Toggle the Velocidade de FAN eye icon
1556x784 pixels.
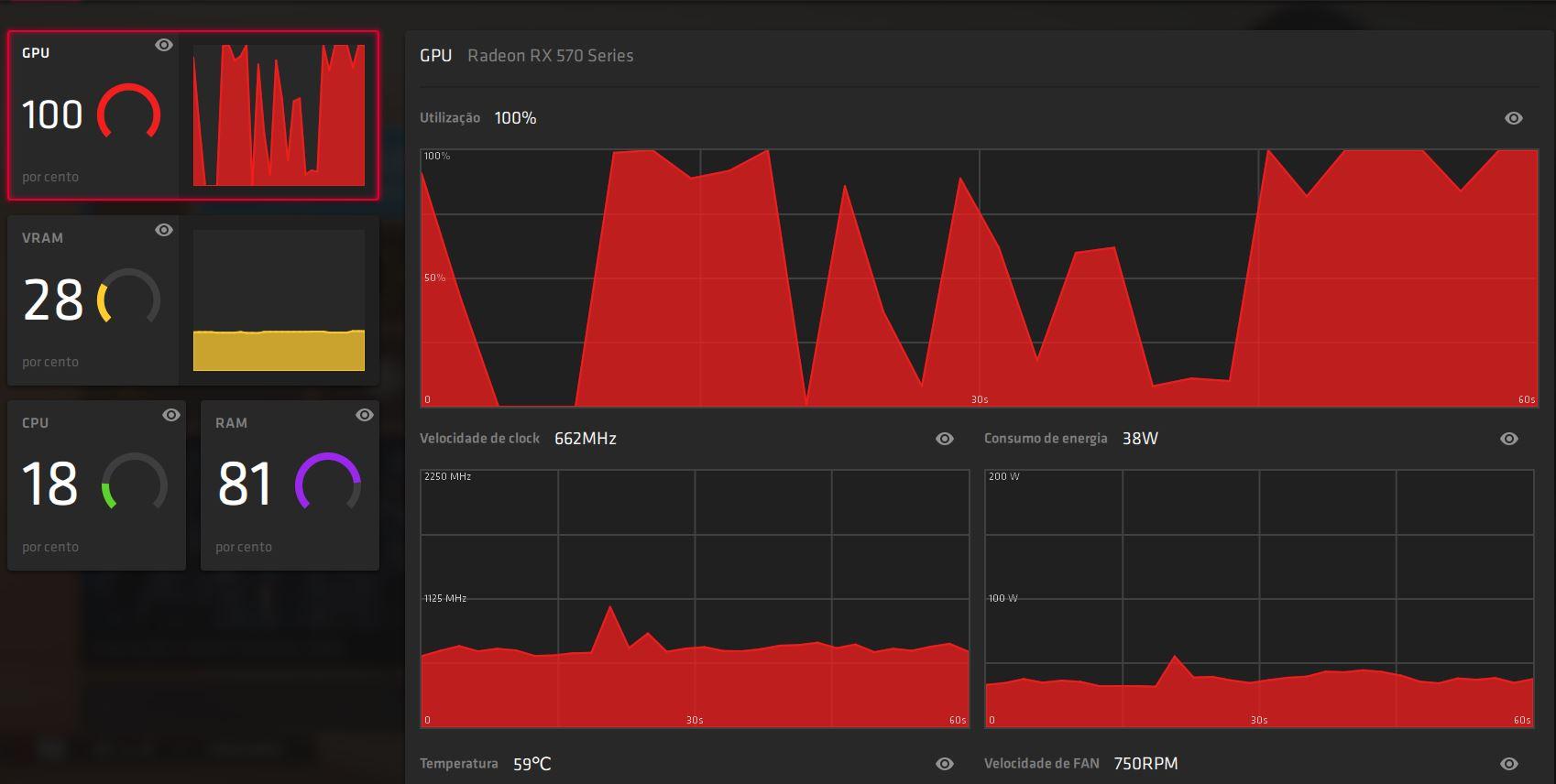pos(1509,764)
